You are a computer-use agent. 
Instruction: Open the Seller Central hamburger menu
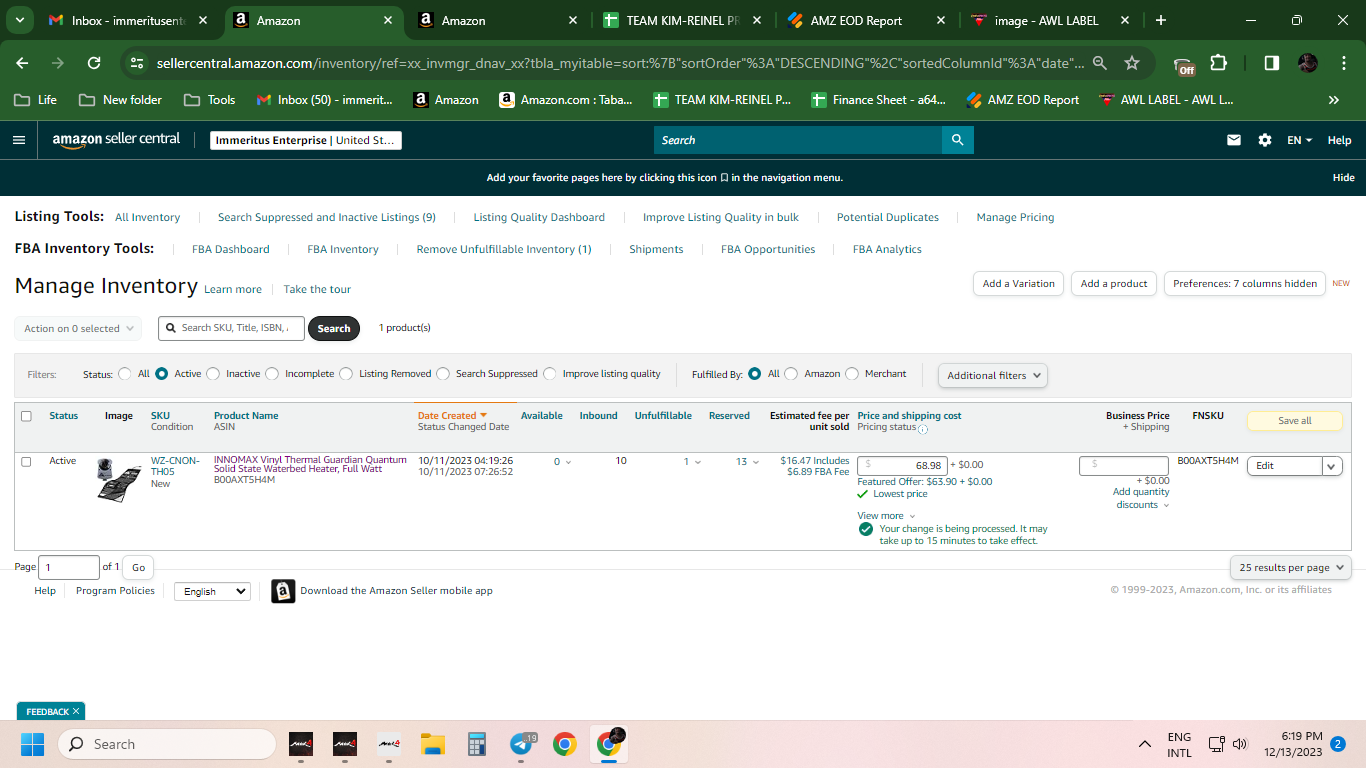pos(19,140)
